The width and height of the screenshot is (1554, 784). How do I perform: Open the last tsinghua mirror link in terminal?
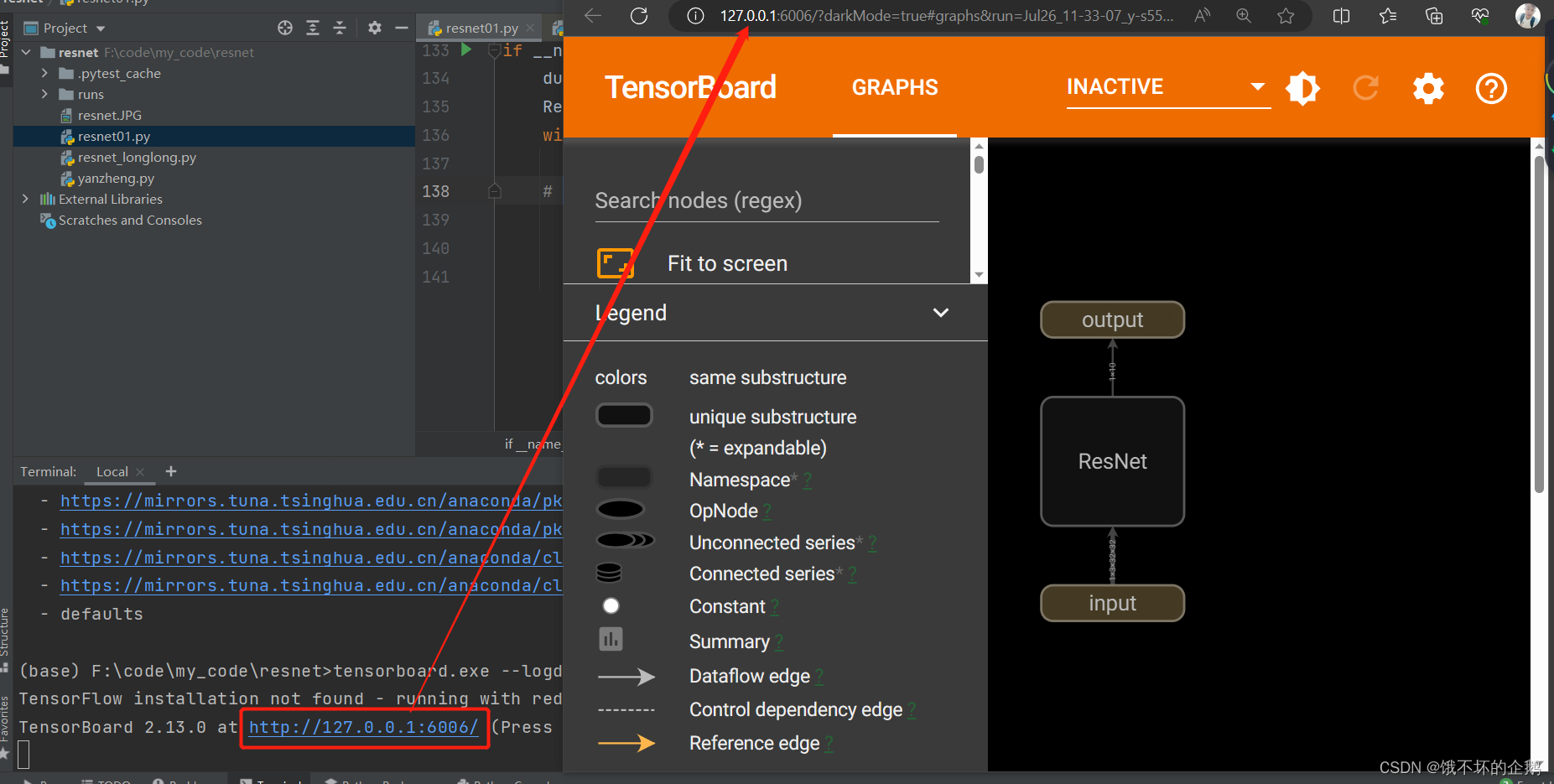(x=311, y=585)
